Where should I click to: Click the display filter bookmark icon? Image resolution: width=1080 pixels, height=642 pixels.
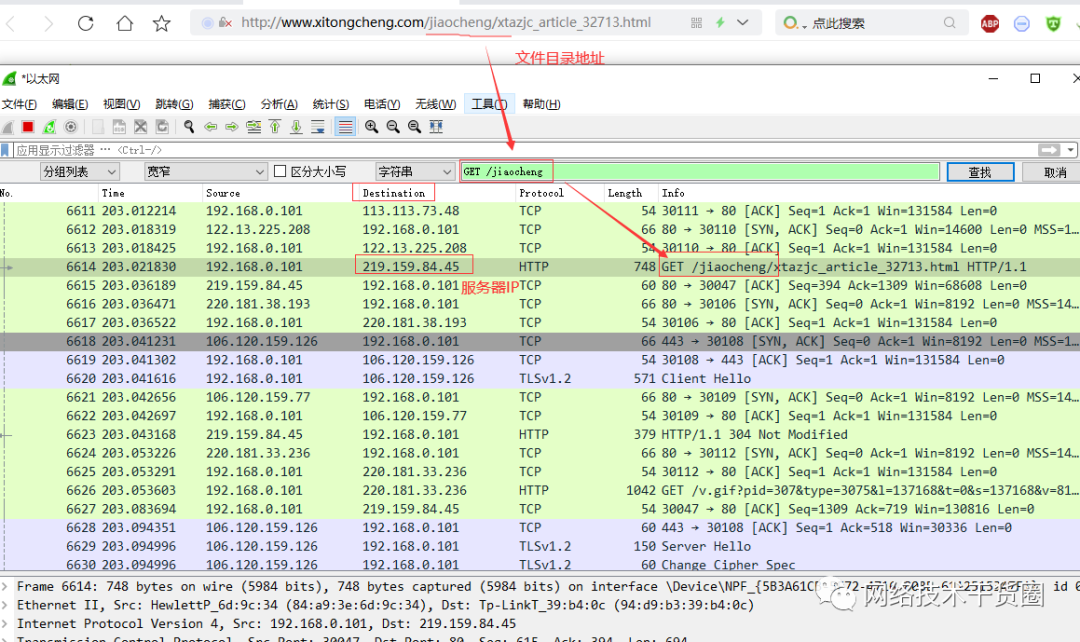point(6,149)
